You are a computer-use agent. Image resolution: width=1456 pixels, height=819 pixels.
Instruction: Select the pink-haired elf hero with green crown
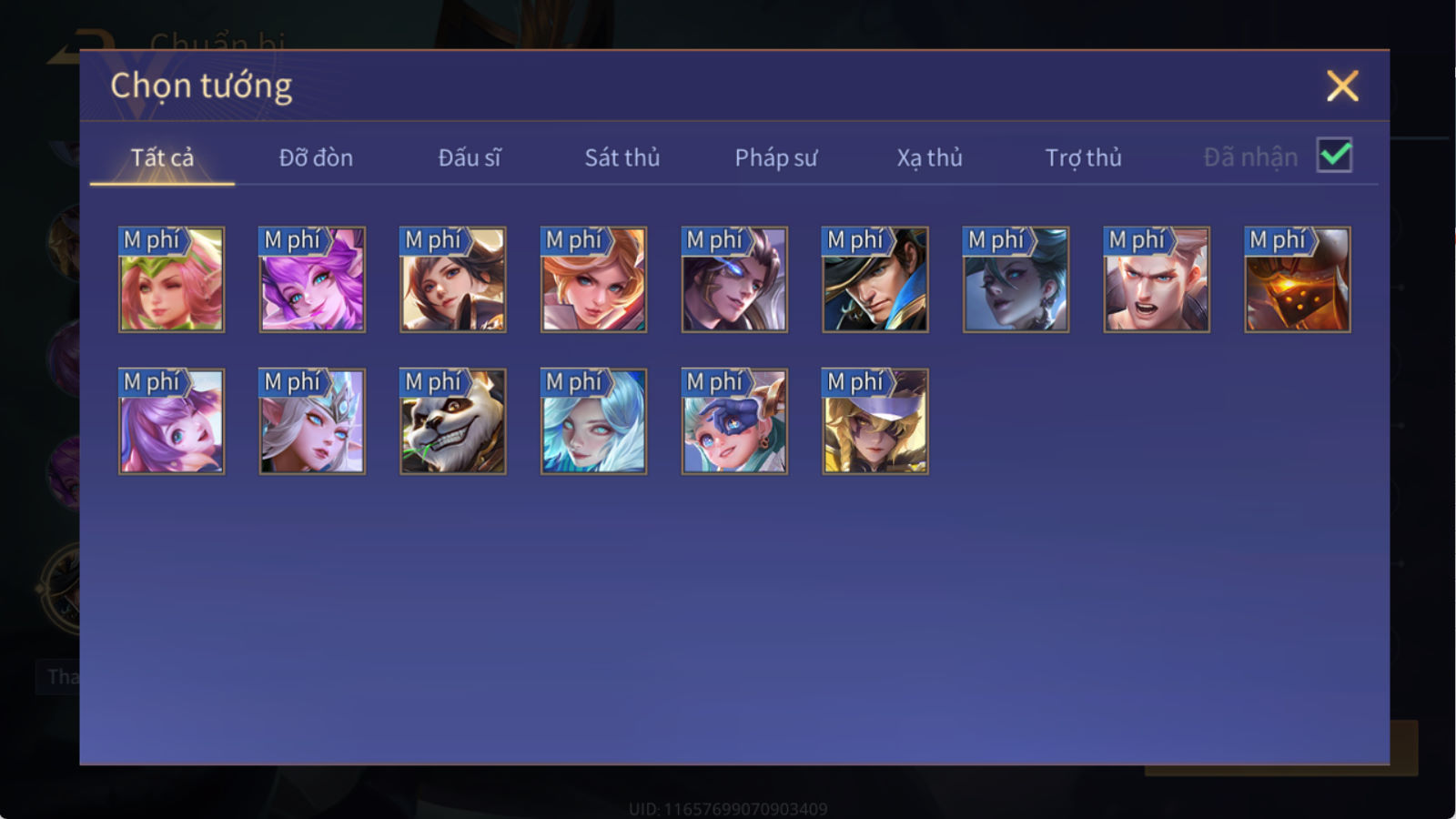[171, 279]
